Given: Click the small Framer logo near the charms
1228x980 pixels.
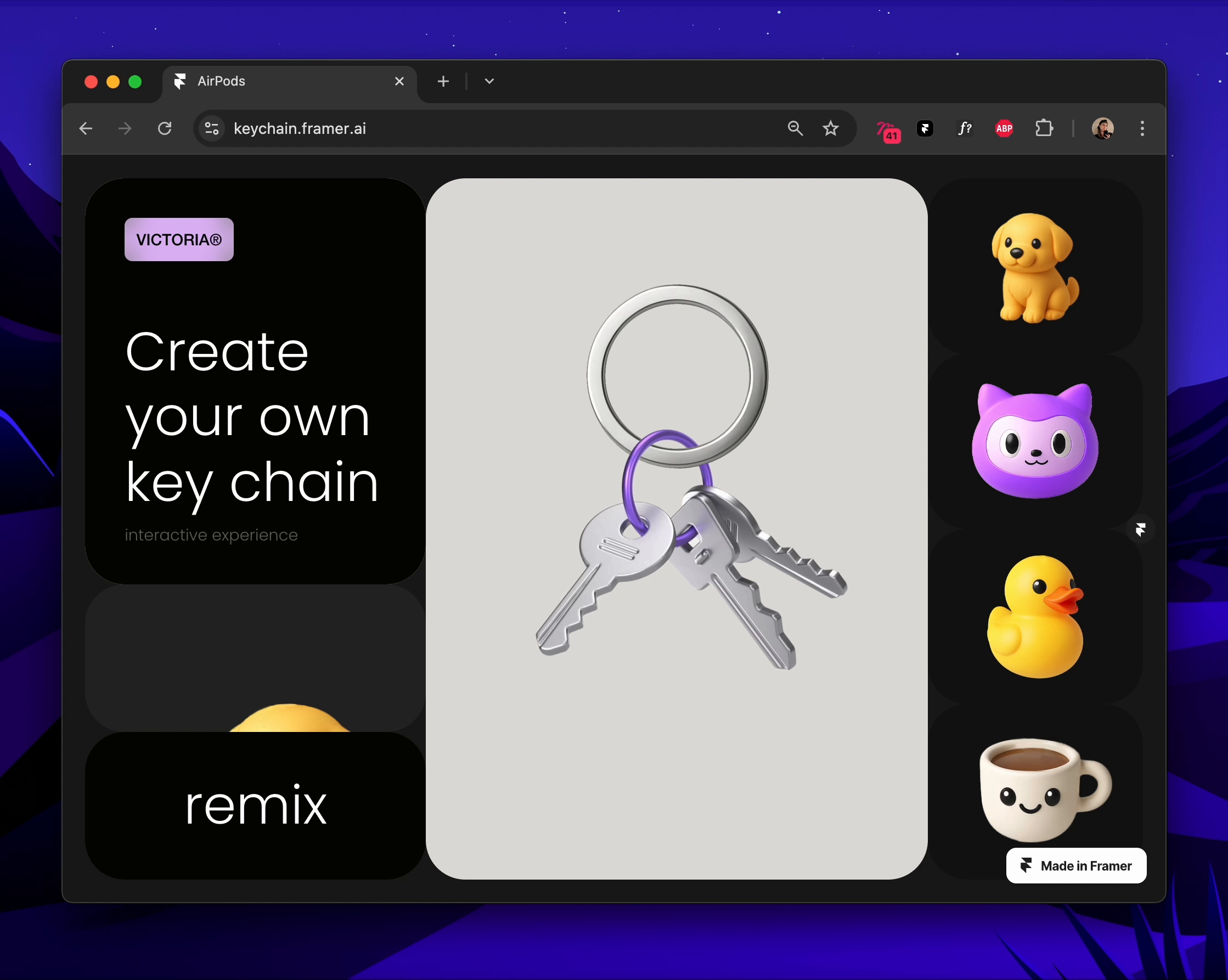Looking at the screenshot, I should coord(1141,530).
